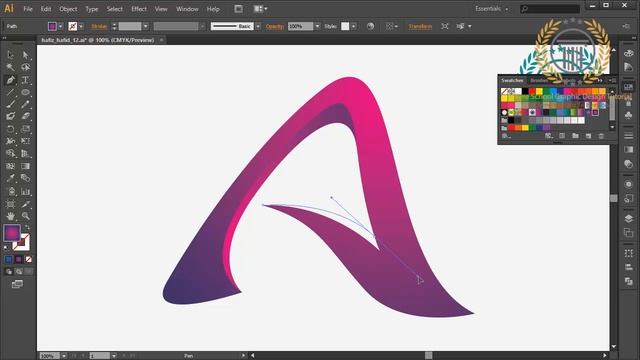Select the Gradient tool

pos(25,166)
